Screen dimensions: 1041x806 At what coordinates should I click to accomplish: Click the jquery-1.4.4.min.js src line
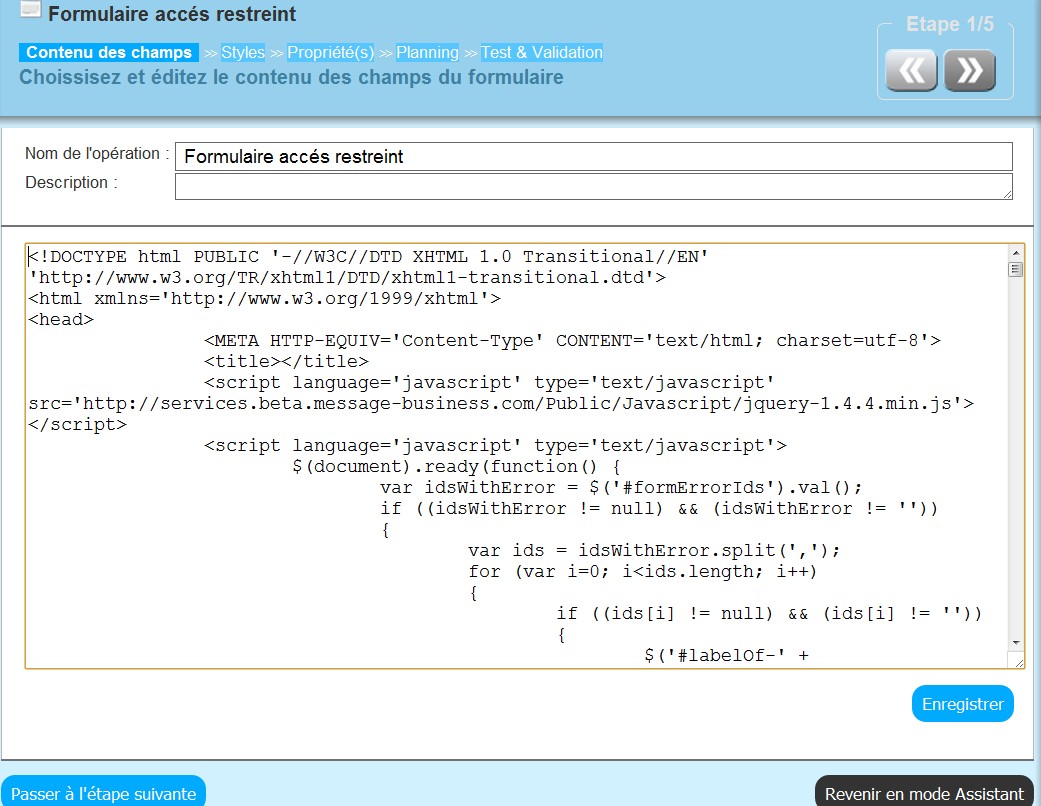(501, 404)
